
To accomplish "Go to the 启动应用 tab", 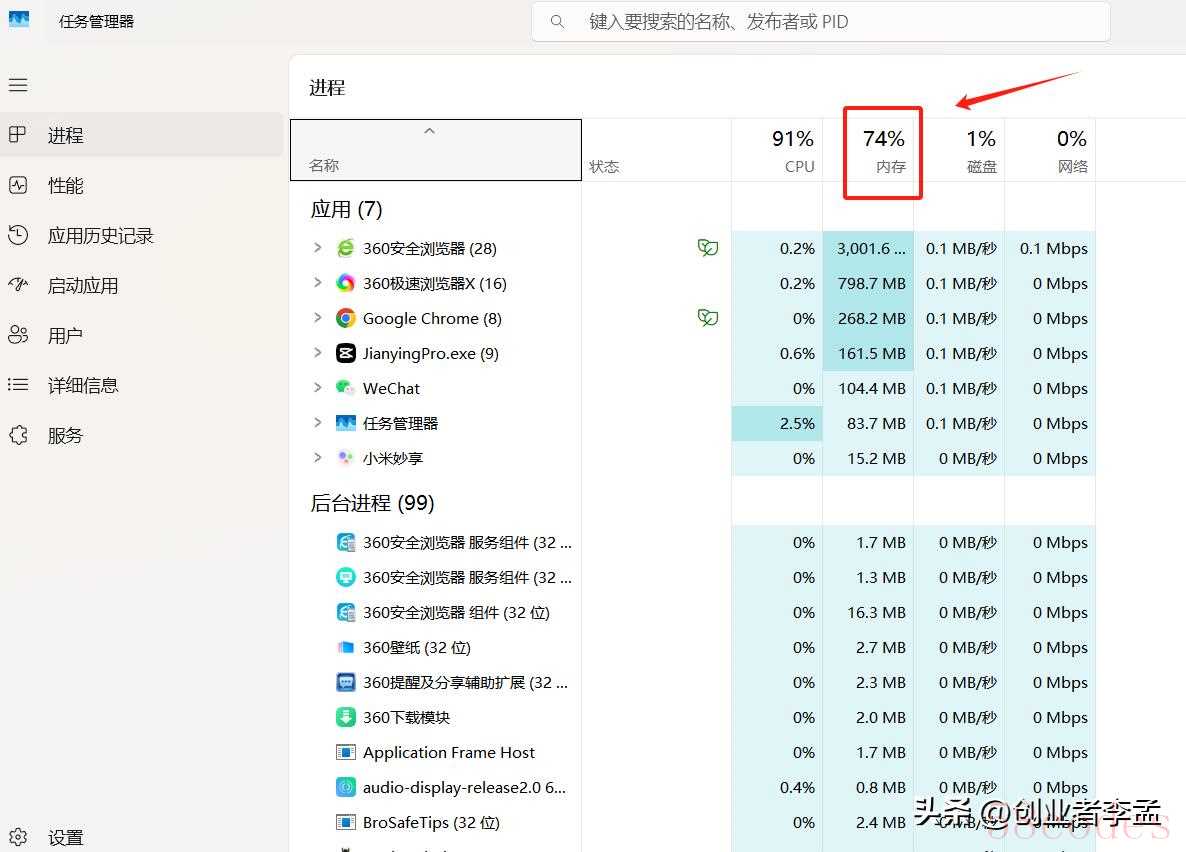I will [x=142, y=285].
